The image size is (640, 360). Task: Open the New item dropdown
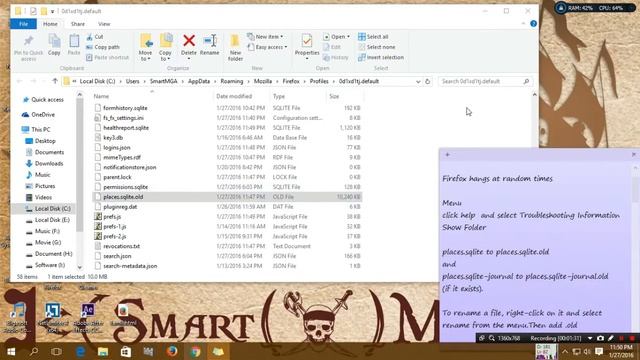coord(265,37)
